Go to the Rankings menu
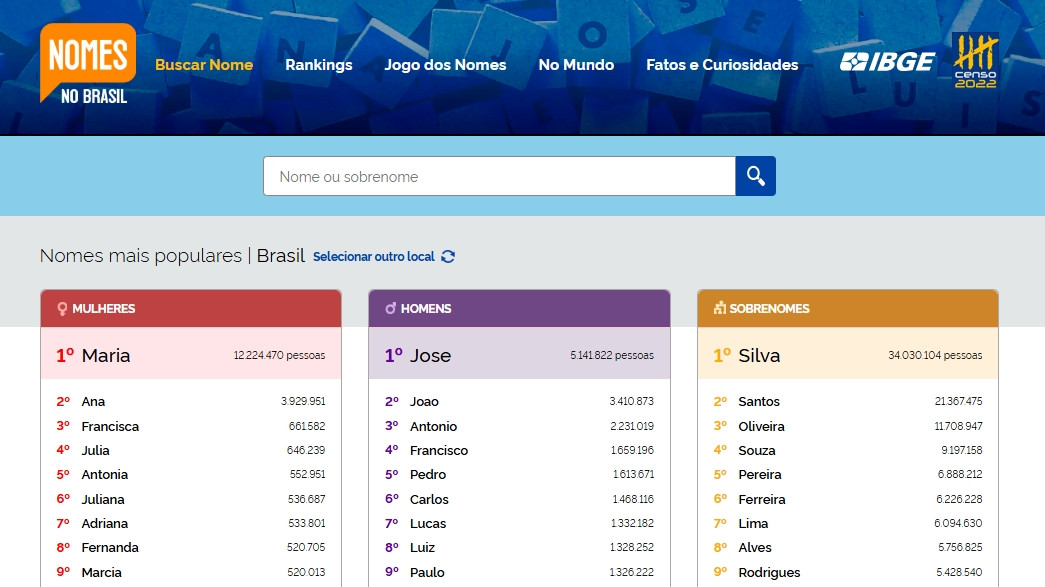The height and width of the screenshot is (587, 1045). pyautogui.click(x=319, y=65)
